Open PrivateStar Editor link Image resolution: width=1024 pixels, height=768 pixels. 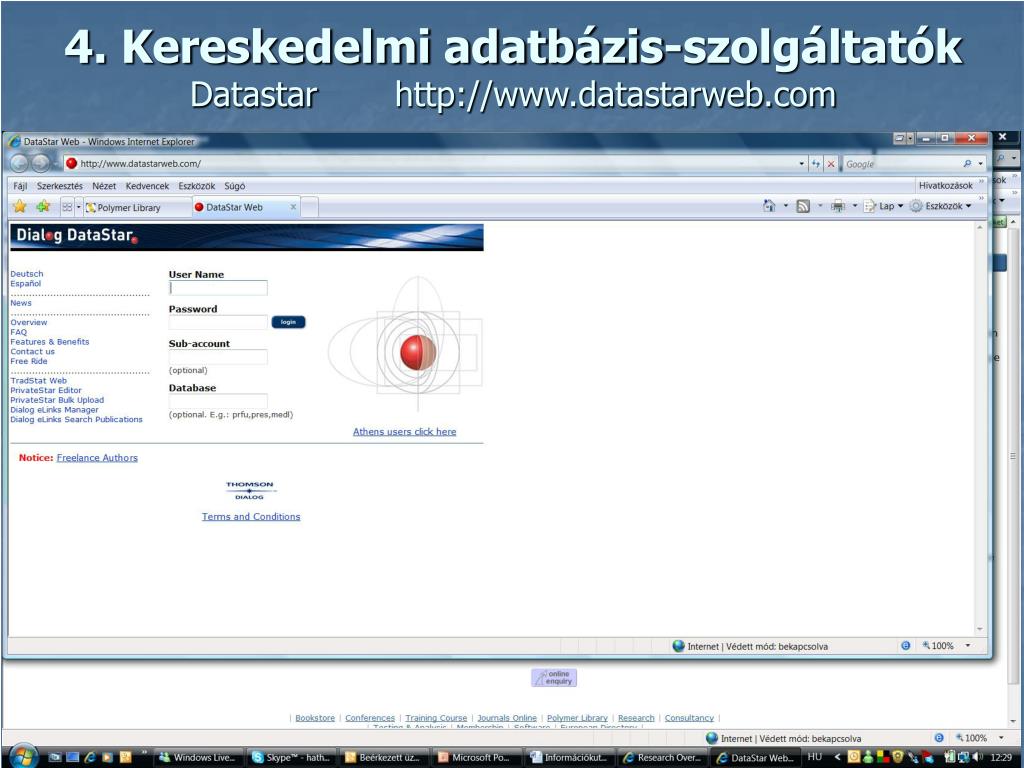[46, 390]
